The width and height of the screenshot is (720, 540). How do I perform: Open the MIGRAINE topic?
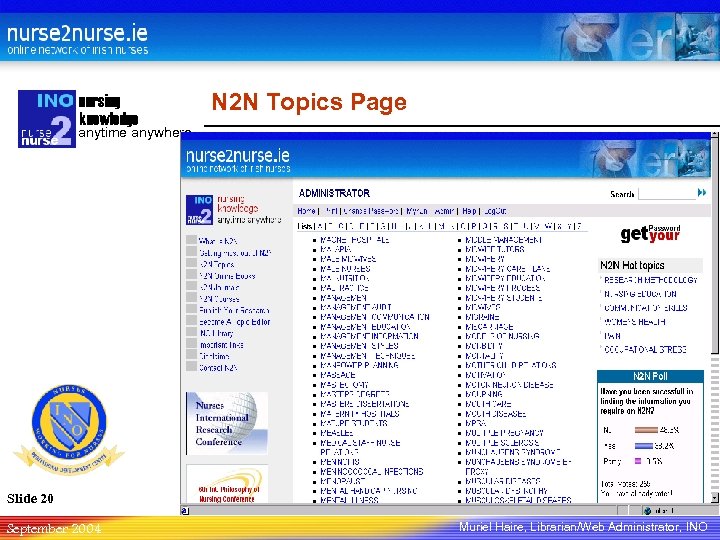pyautogui.click(x=482, y=317)
